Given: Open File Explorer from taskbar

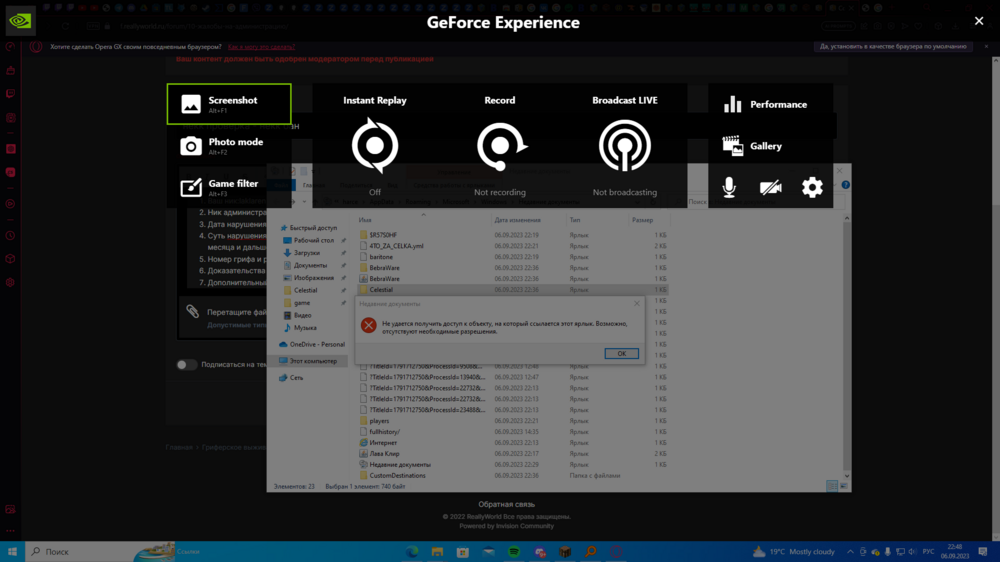Looking at the screenshot, I should point(437,552).
